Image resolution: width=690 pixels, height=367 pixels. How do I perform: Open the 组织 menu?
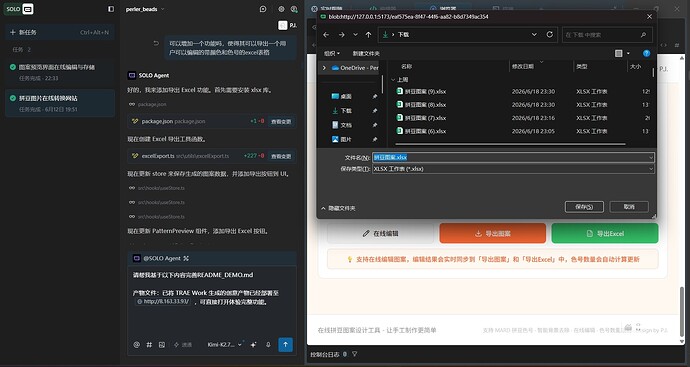[332, 53]
